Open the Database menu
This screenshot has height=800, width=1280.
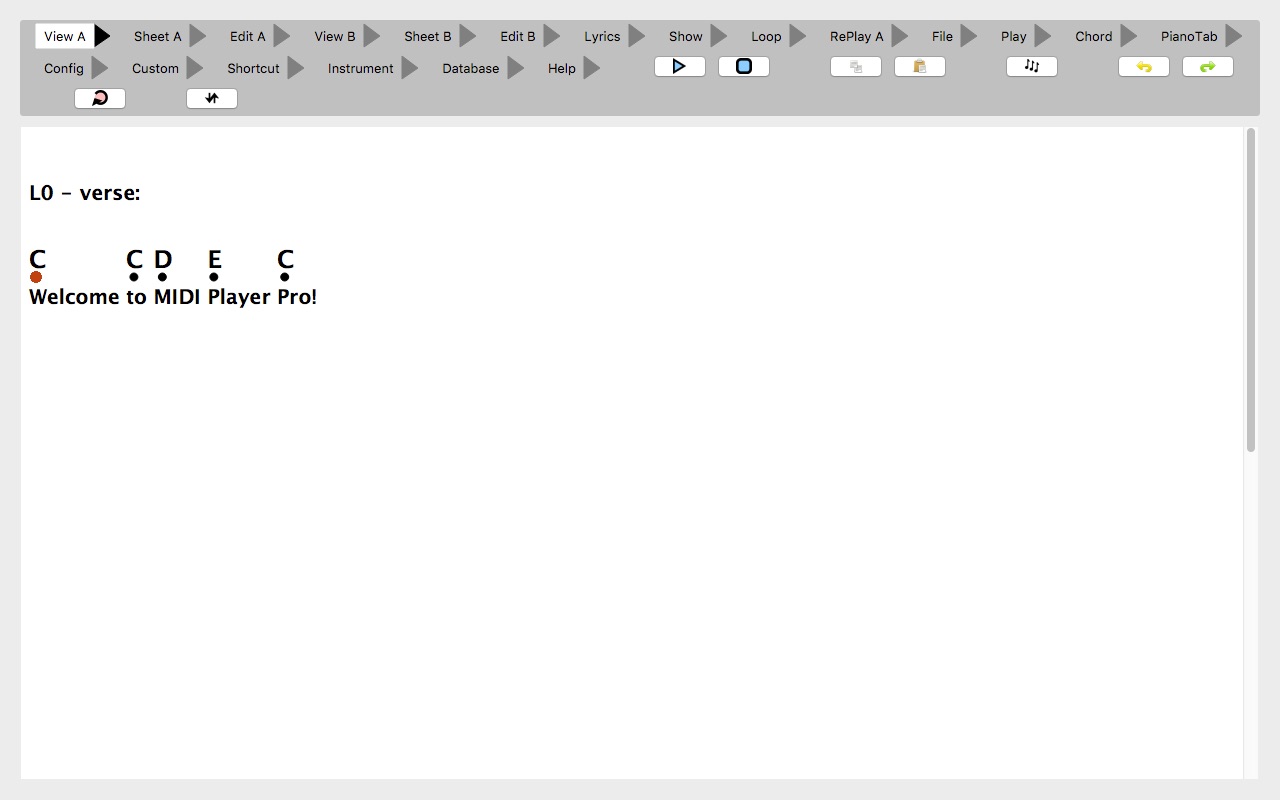tap(471, 68)
